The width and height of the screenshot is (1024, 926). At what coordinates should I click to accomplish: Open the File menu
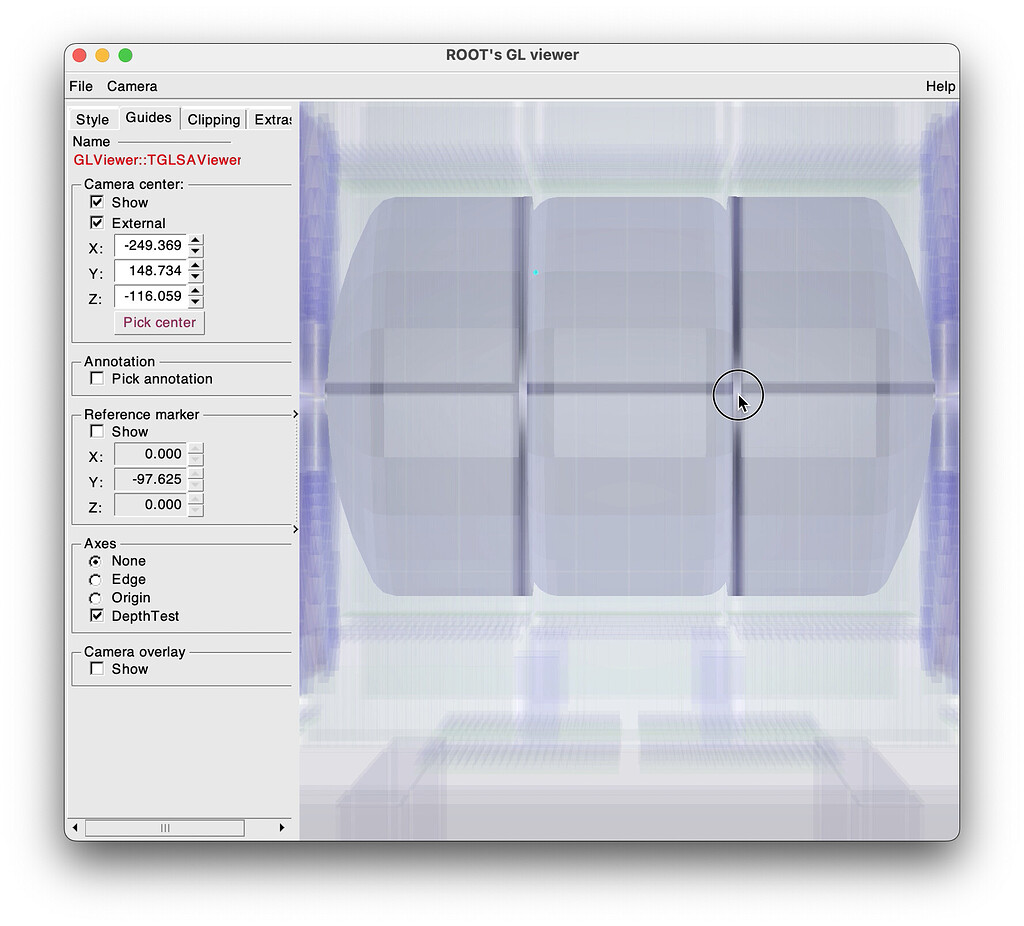tap(80, 86)
